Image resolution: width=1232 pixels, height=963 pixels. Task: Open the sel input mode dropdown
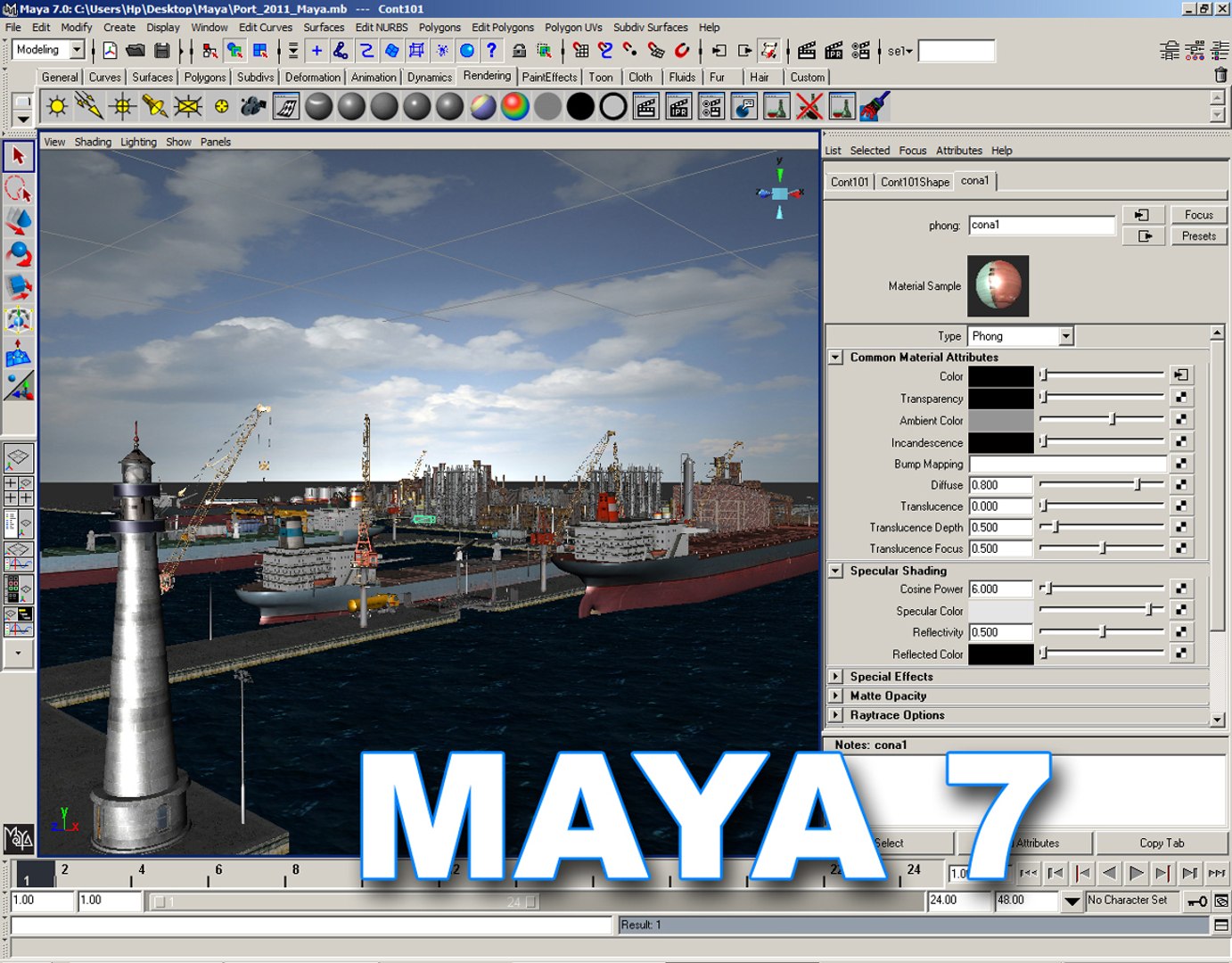tap(900, 51)
